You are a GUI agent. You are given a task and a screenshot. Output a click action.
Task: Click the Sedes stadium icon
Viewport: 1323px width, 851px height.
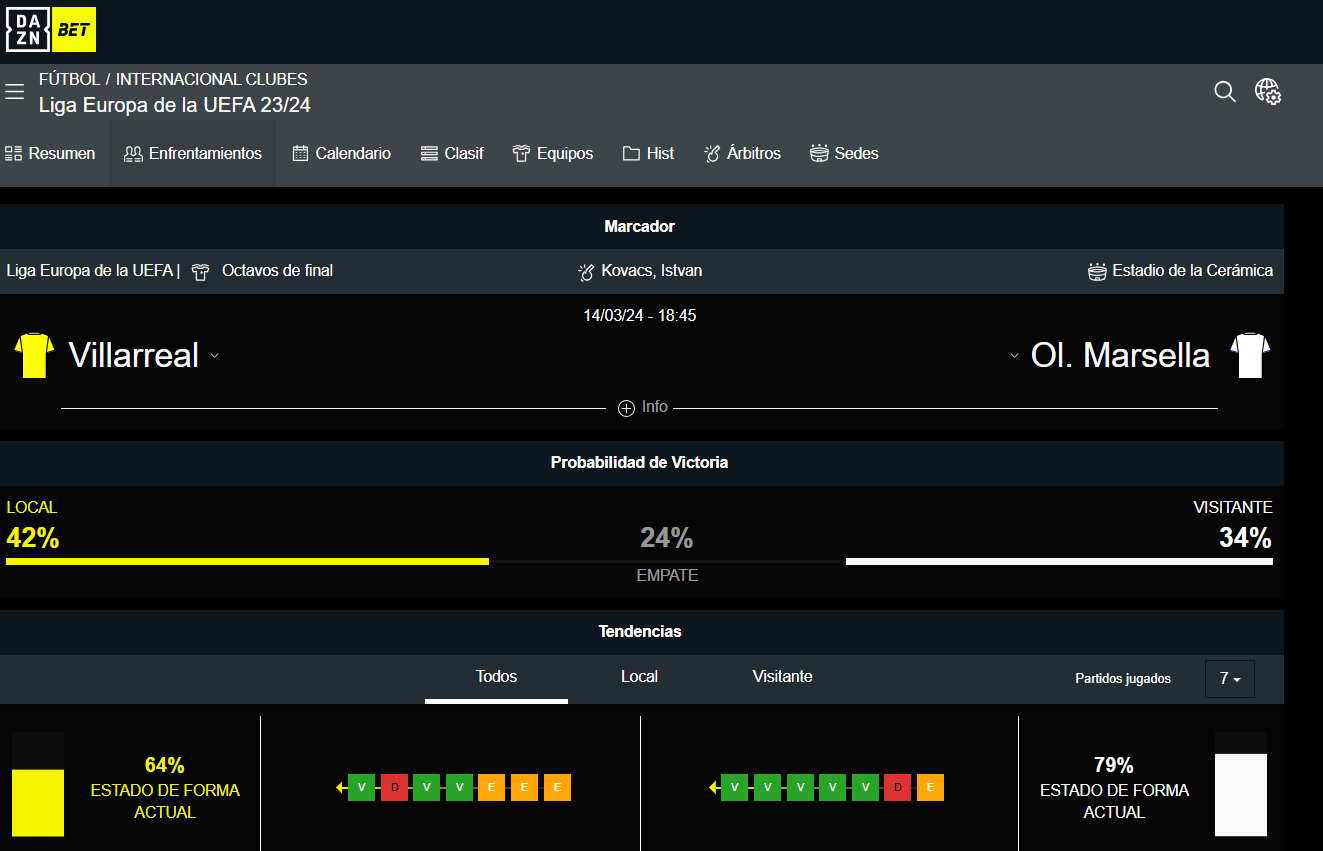pos(819,154)
